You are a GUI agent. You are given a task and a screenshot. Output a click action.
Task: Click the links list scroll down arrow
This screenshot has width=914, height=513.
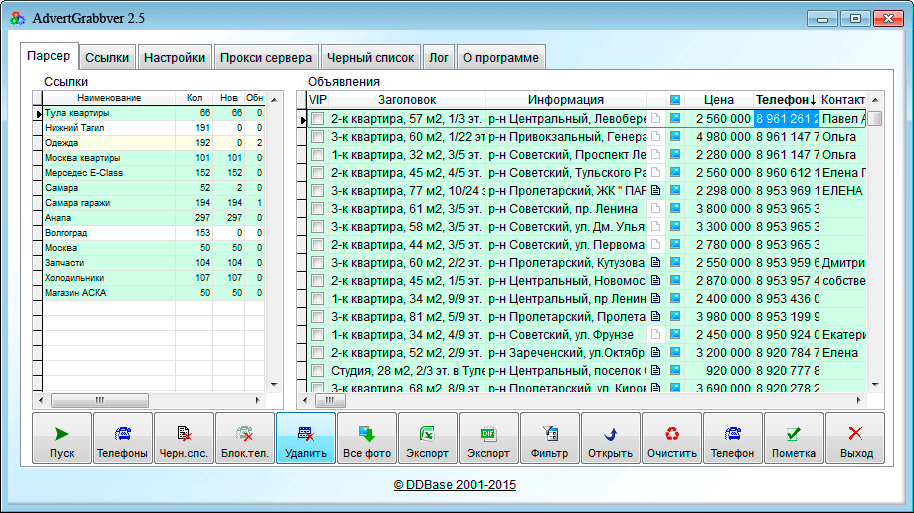tap(274, 385)
